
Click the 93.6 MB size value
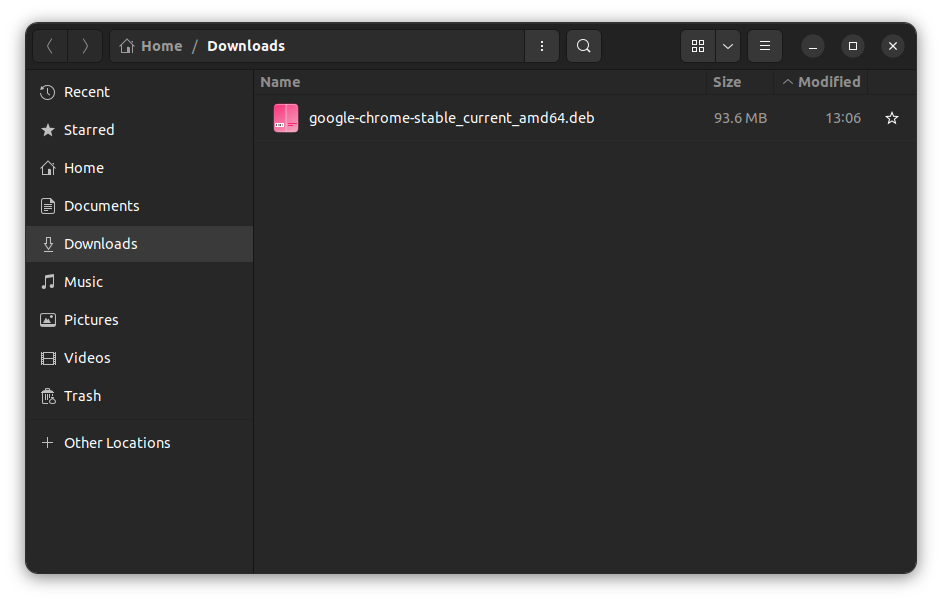coord(740,118)
